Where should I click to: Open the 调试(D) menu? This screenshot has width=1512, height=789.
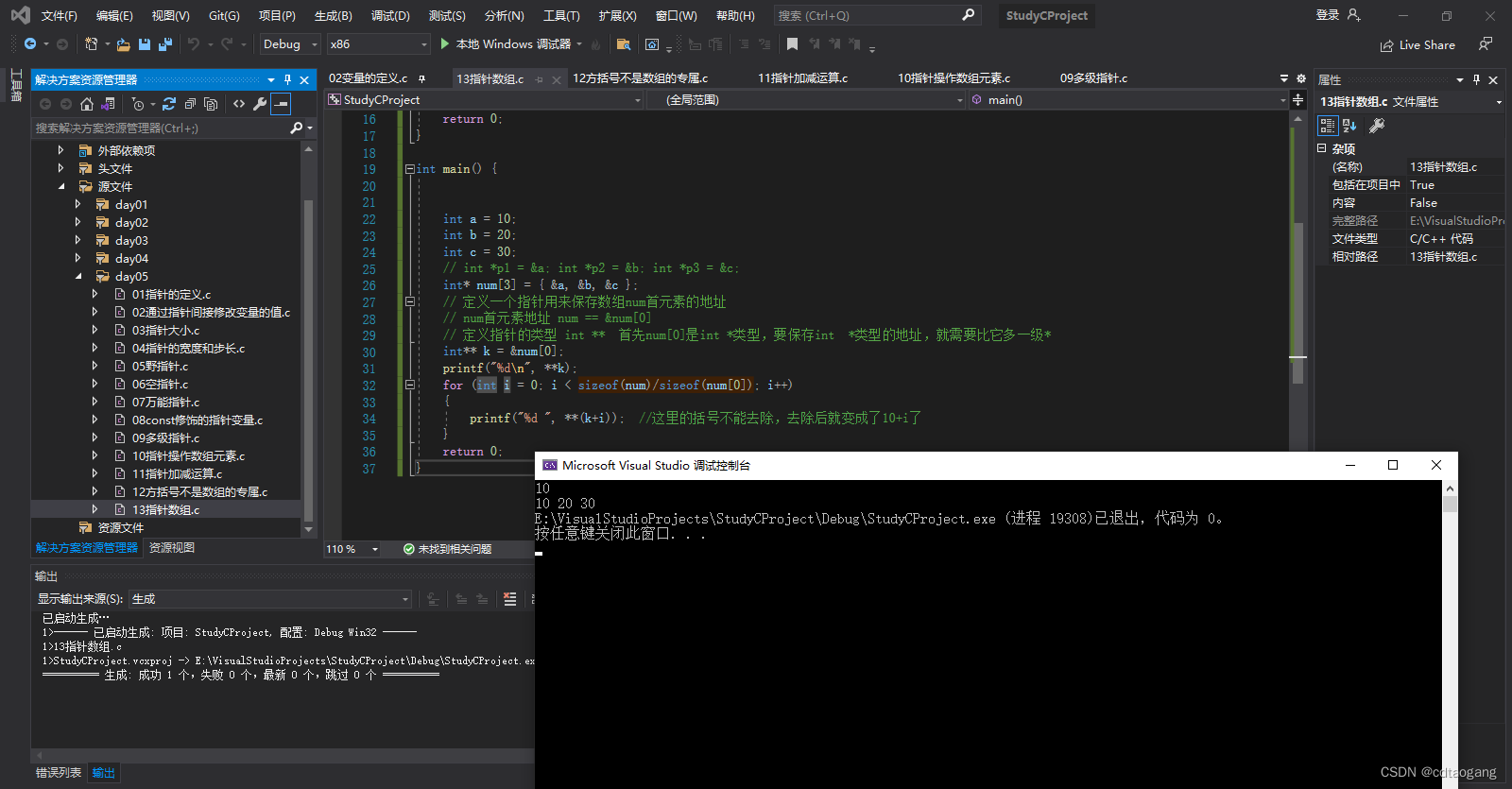coord(390,15)
